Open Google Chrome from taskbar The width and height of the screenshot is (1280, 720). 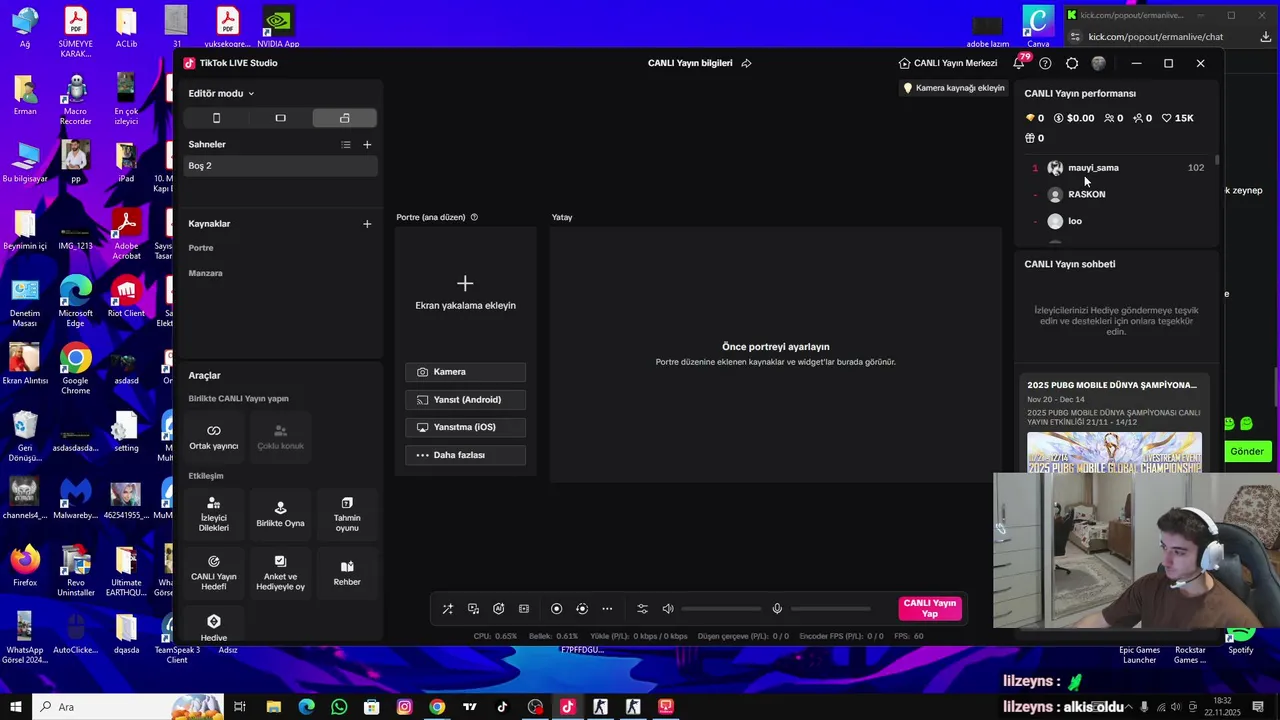point(437,707)
